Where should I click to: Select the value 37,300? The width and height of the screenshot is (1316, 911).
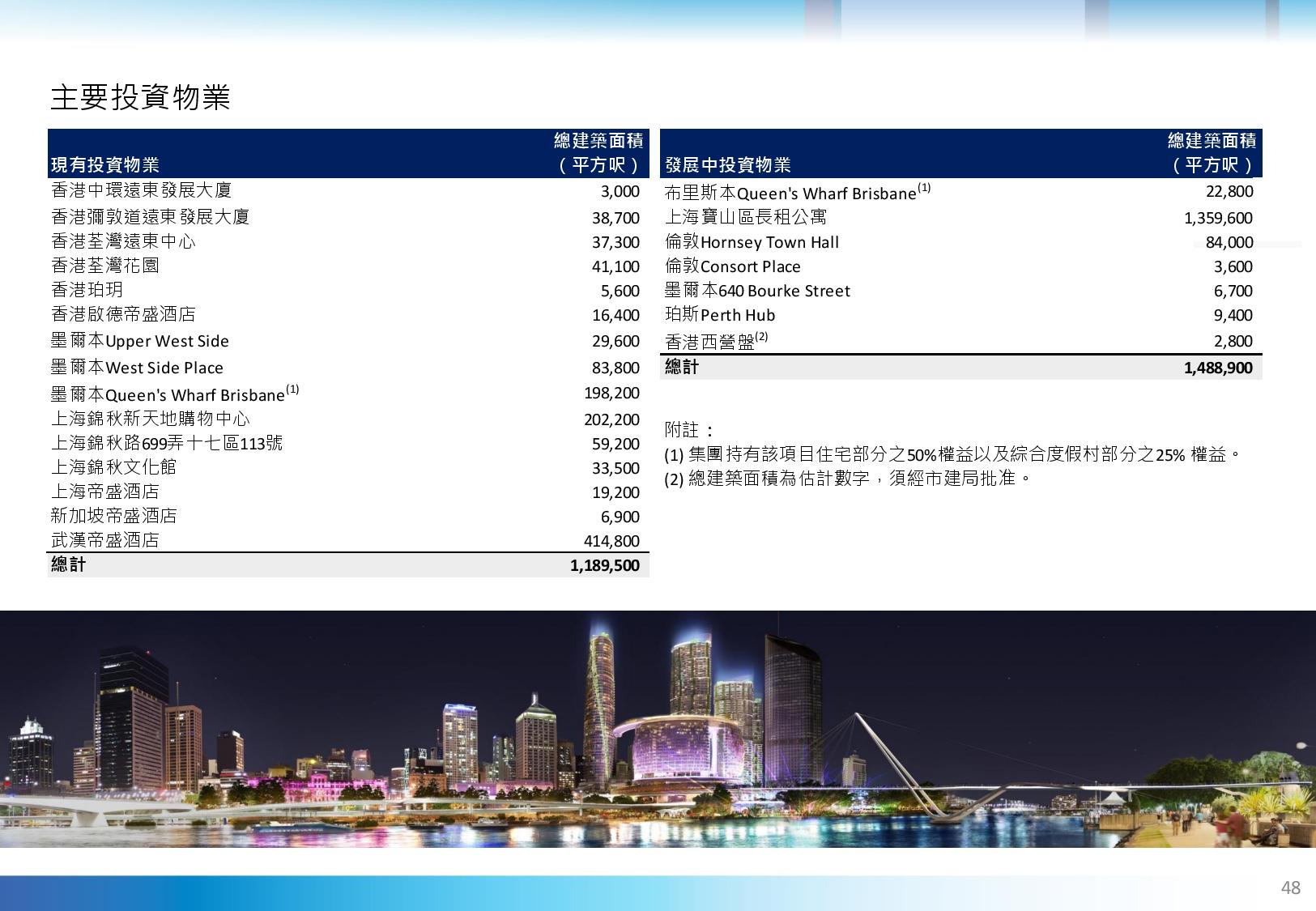(x=615, y=242)
